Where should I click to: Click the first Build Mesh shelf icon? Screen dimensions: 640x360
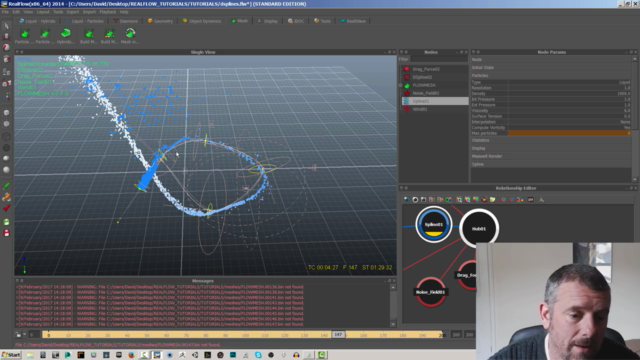pyautogui.click(x=89, y=33)
